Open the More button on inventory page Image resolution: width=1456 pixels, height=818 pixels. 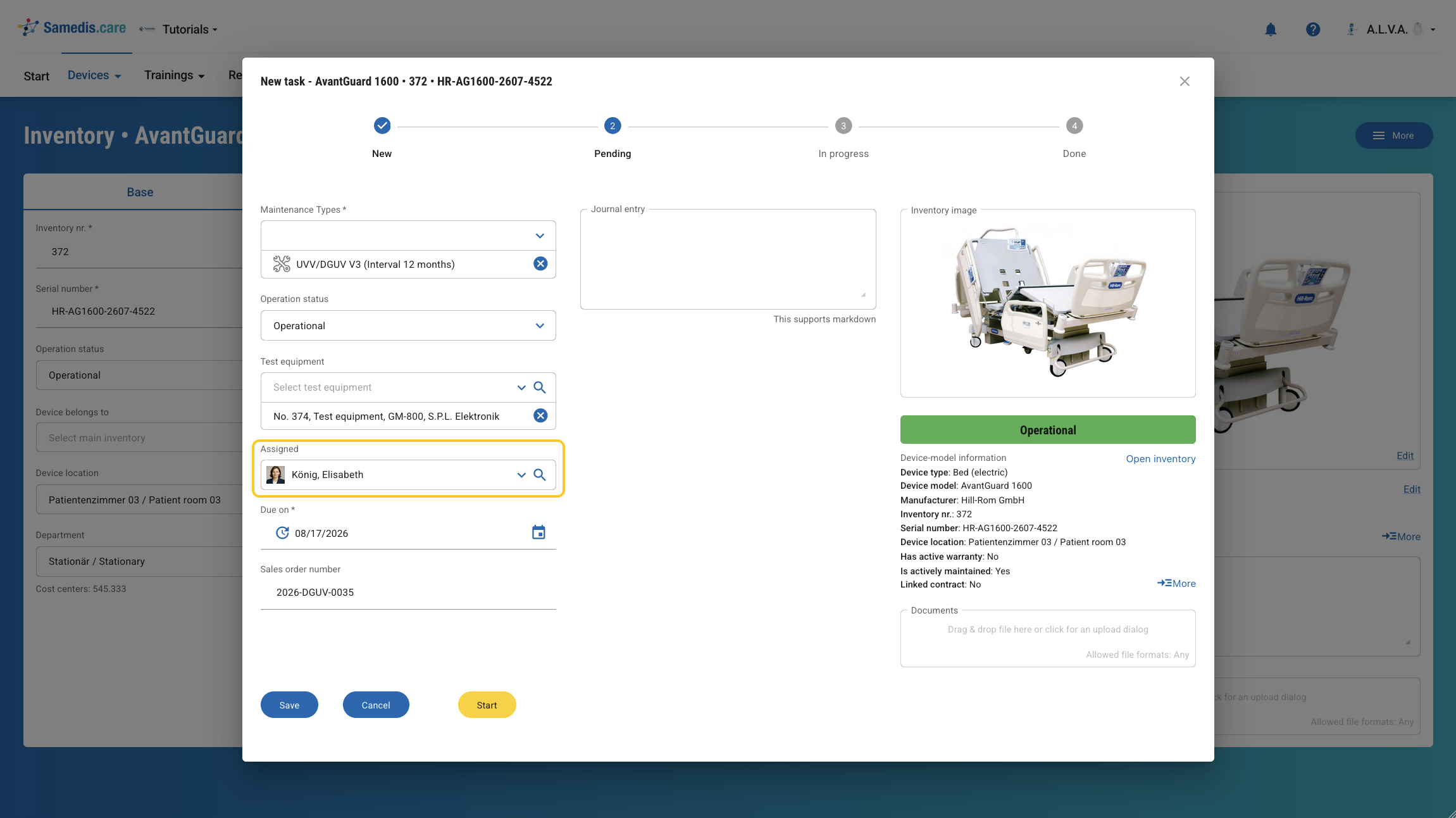1394,135
